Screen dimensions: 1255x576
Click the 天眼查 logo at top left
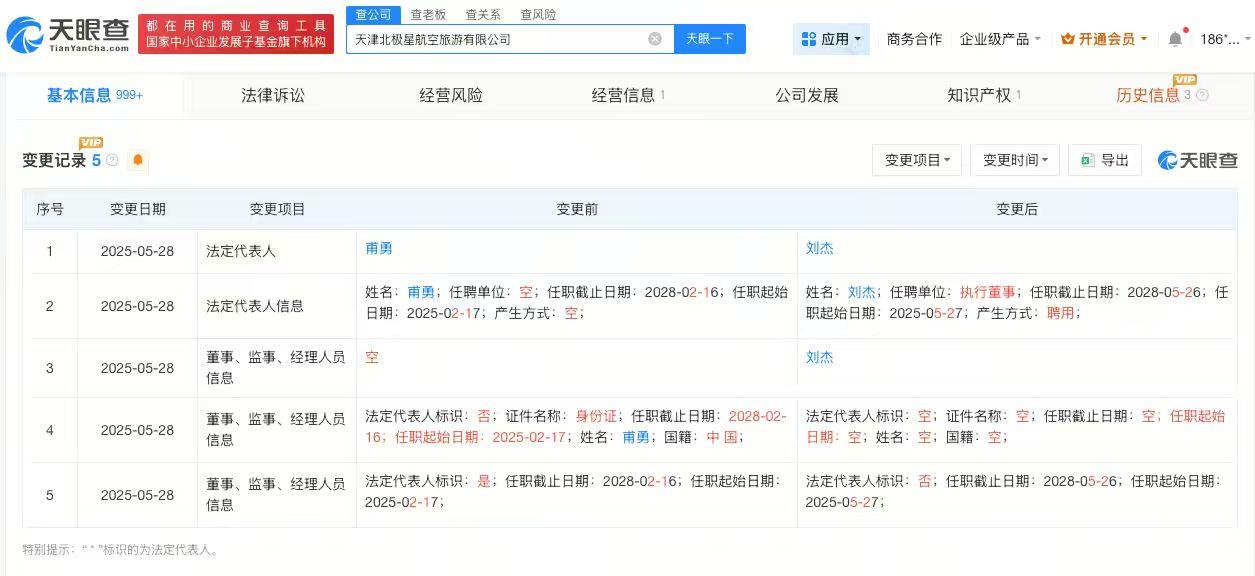[68, 36]
